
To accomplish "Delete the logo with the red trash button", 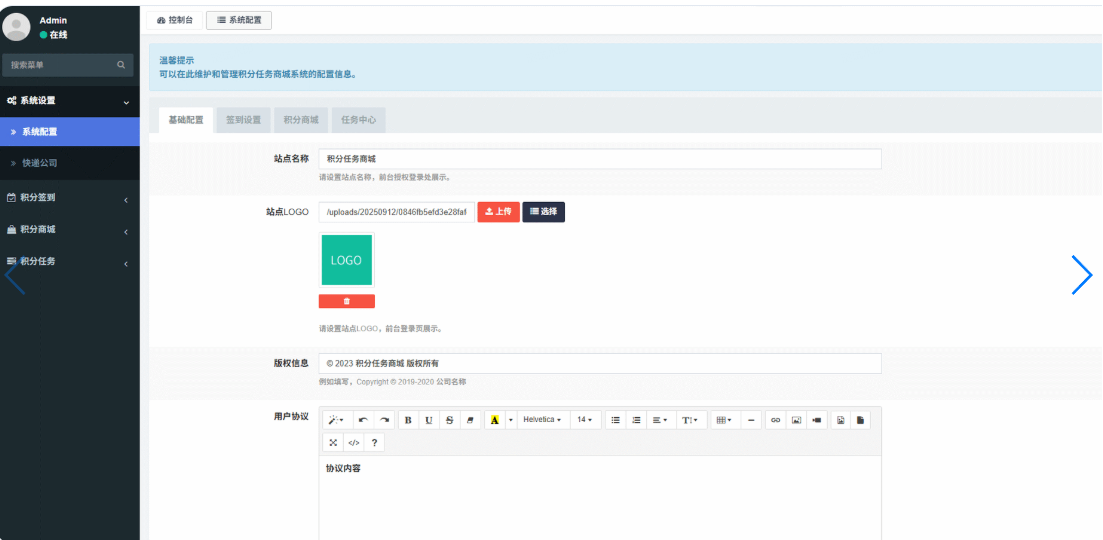I will [x=346, y=301].
